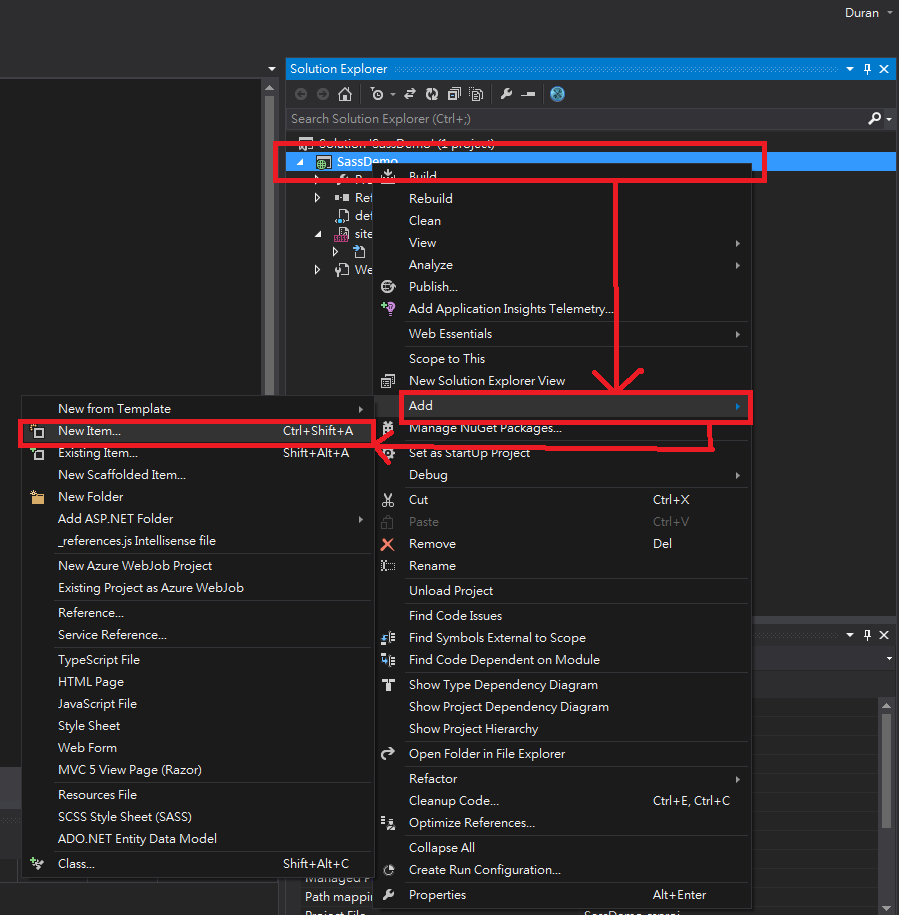
Task: Open the Add ASP.NET Folder submenu
Action: pyautogui.click(x=117, y=518)
